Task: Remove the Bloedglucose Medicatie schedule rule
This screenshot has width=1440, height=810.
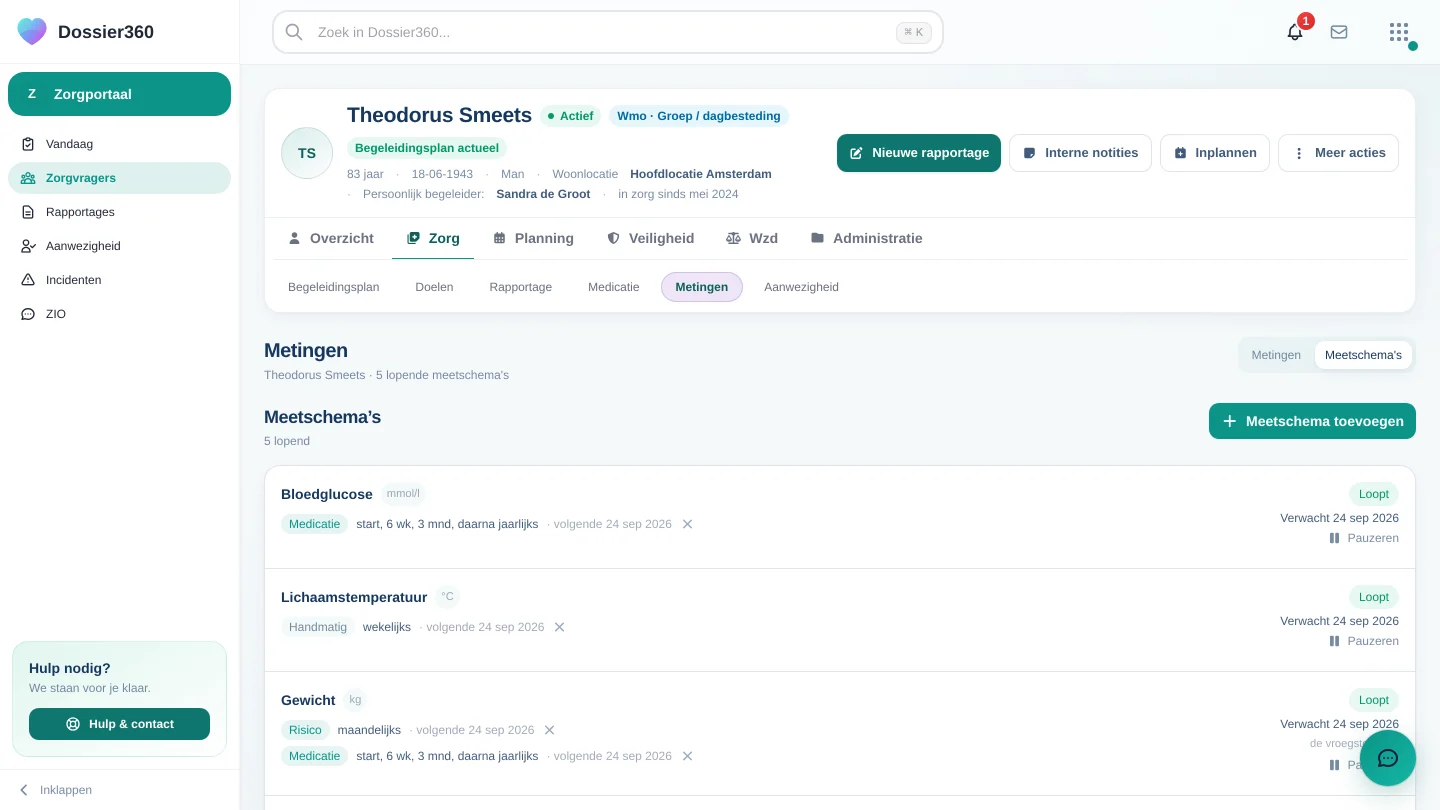Action: (687, 524)
